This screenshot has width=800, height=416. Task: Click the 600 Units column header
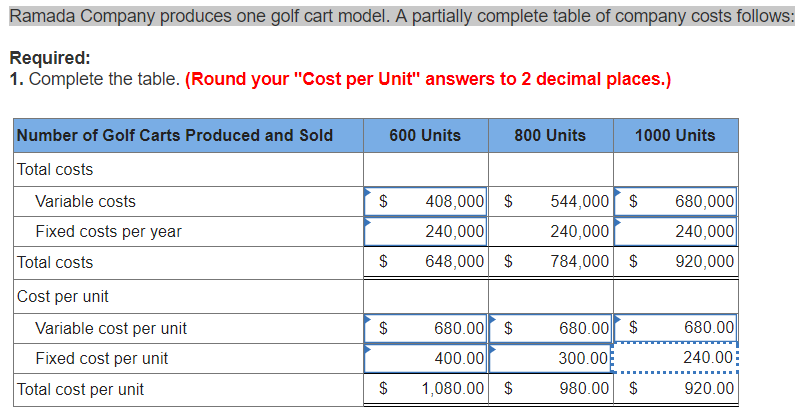[x=425, y=135]
